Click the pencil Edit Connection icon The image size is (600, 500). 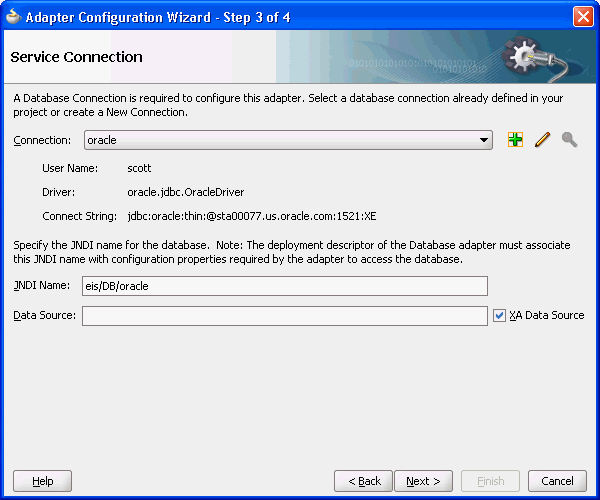click(543, 140)
